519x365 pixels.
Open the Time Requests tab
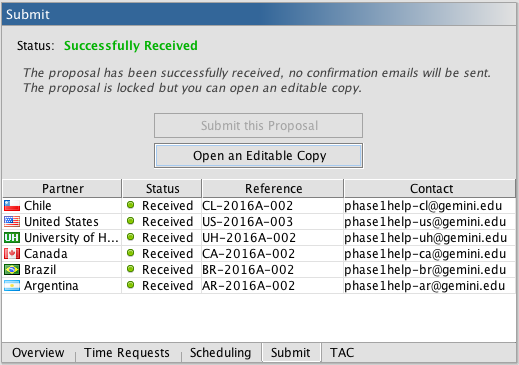pyautogui.click(x=127, y=352)
